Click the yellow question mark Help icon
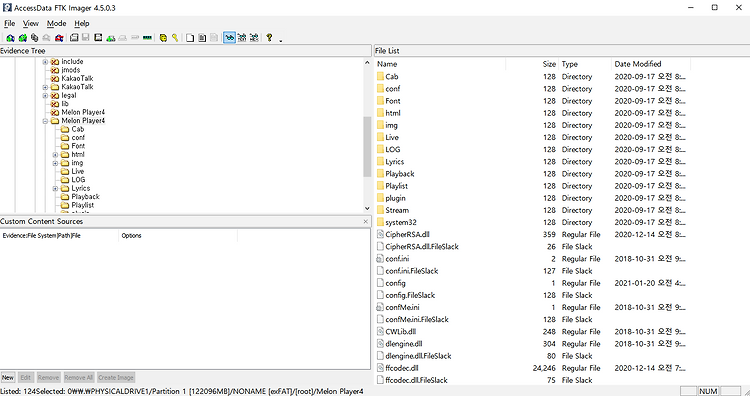Viewport: 750px width, 396px height. 269,38
